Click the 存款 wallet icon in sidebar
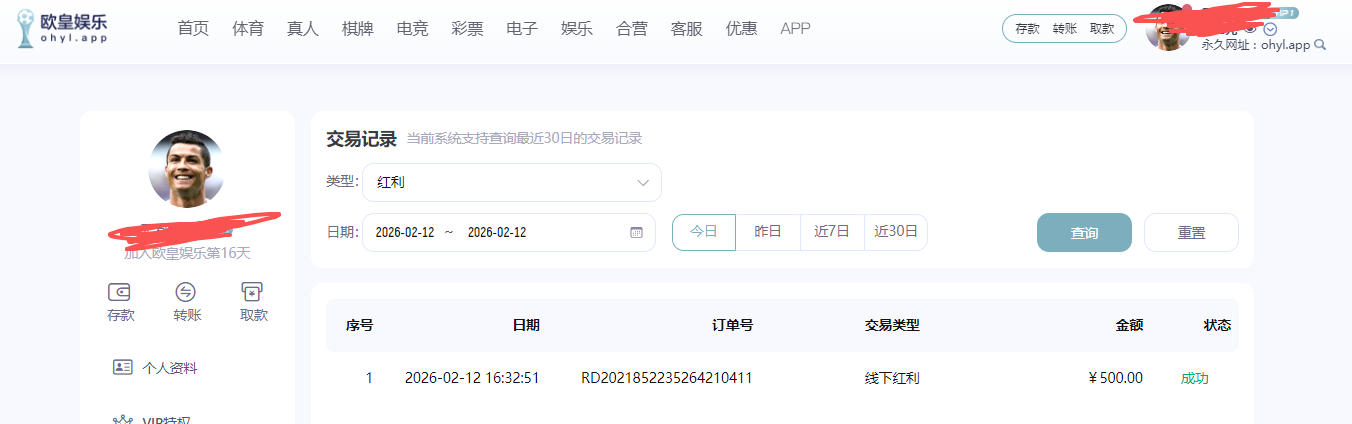Viewport: 1352px width, 424px height. pos(120,292)
